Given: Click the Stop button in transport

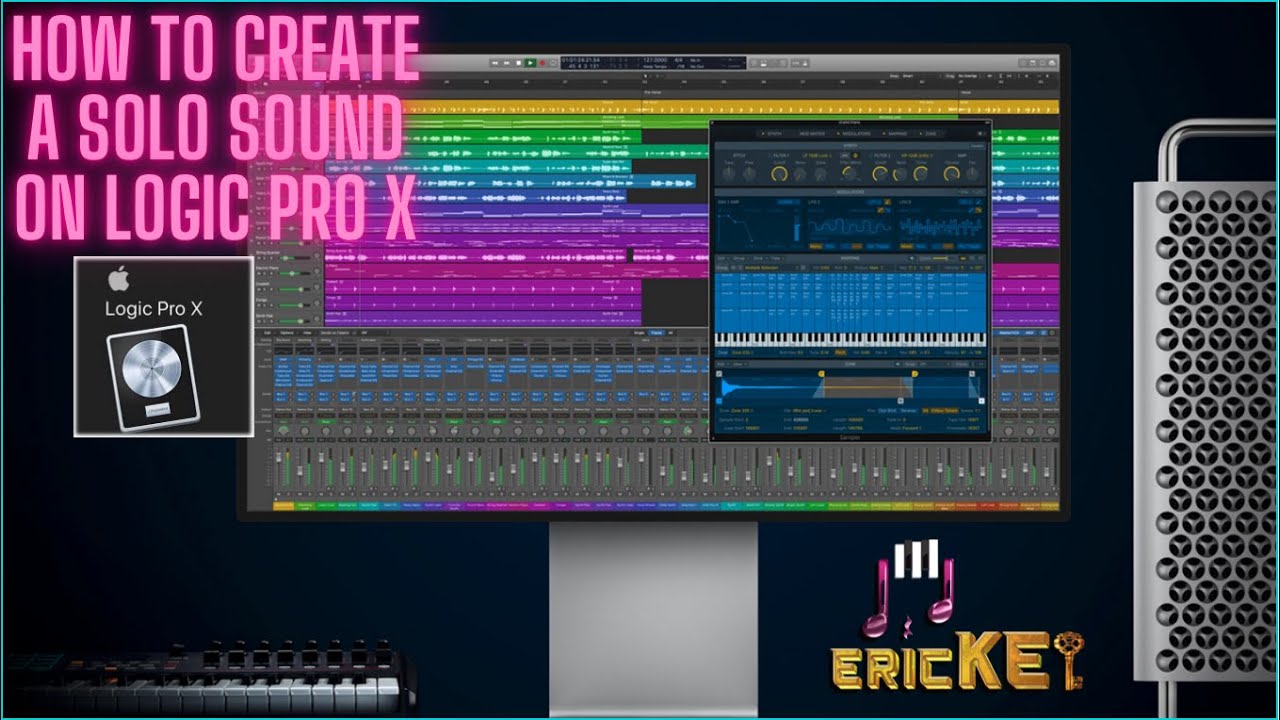Looking at the screenshot, I should (x=518, y=63).
